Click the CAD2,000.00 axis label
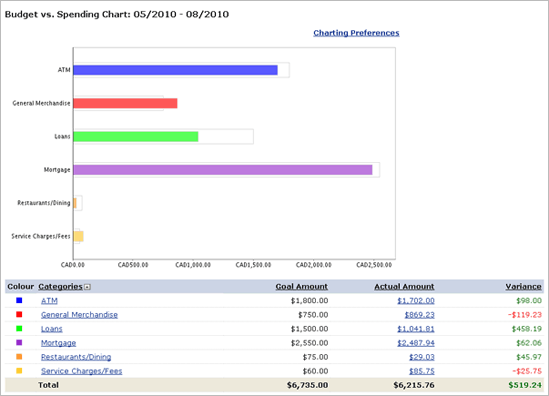 (314, 265)
